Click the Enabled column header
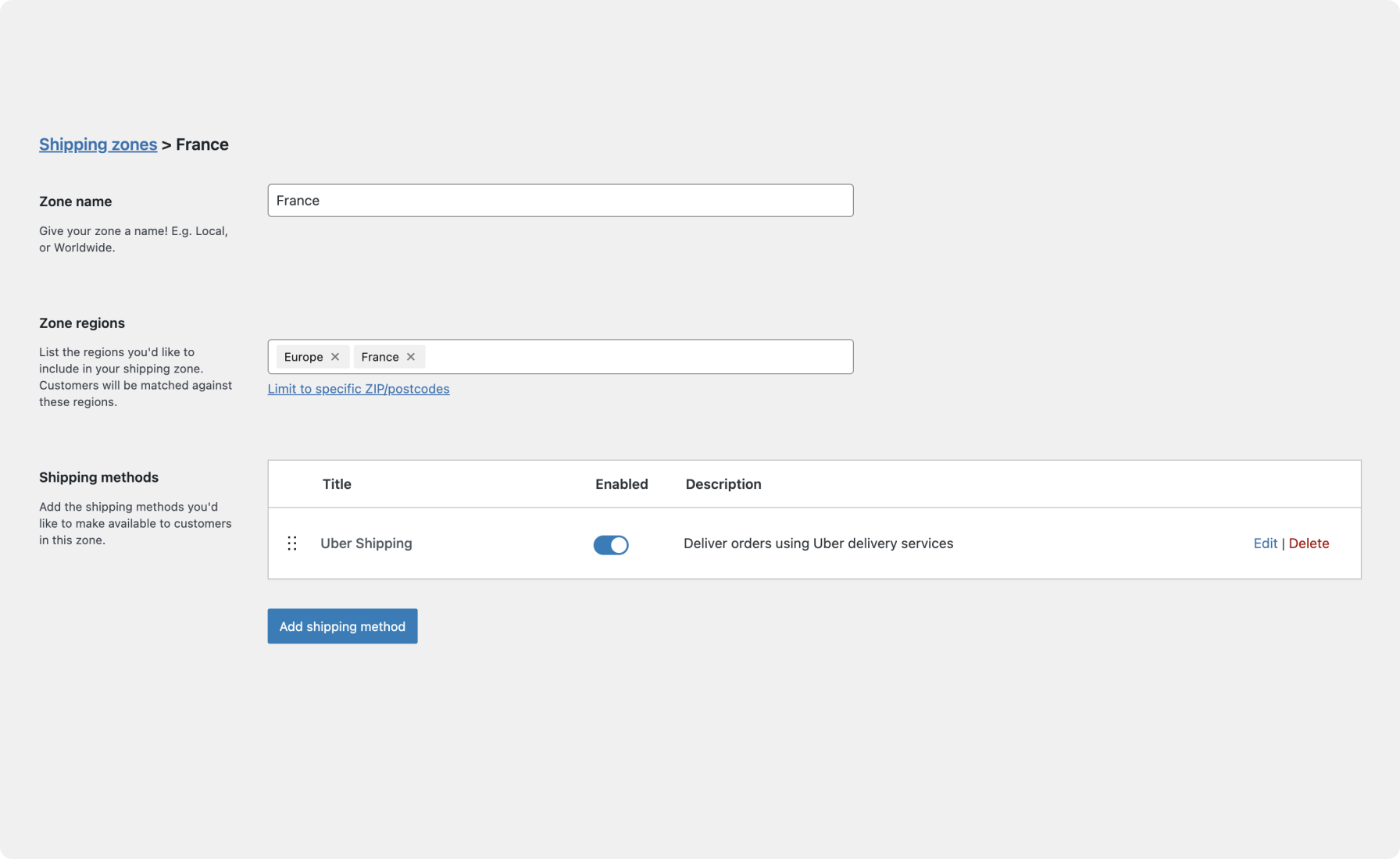1400x859 pixels. 622,484
